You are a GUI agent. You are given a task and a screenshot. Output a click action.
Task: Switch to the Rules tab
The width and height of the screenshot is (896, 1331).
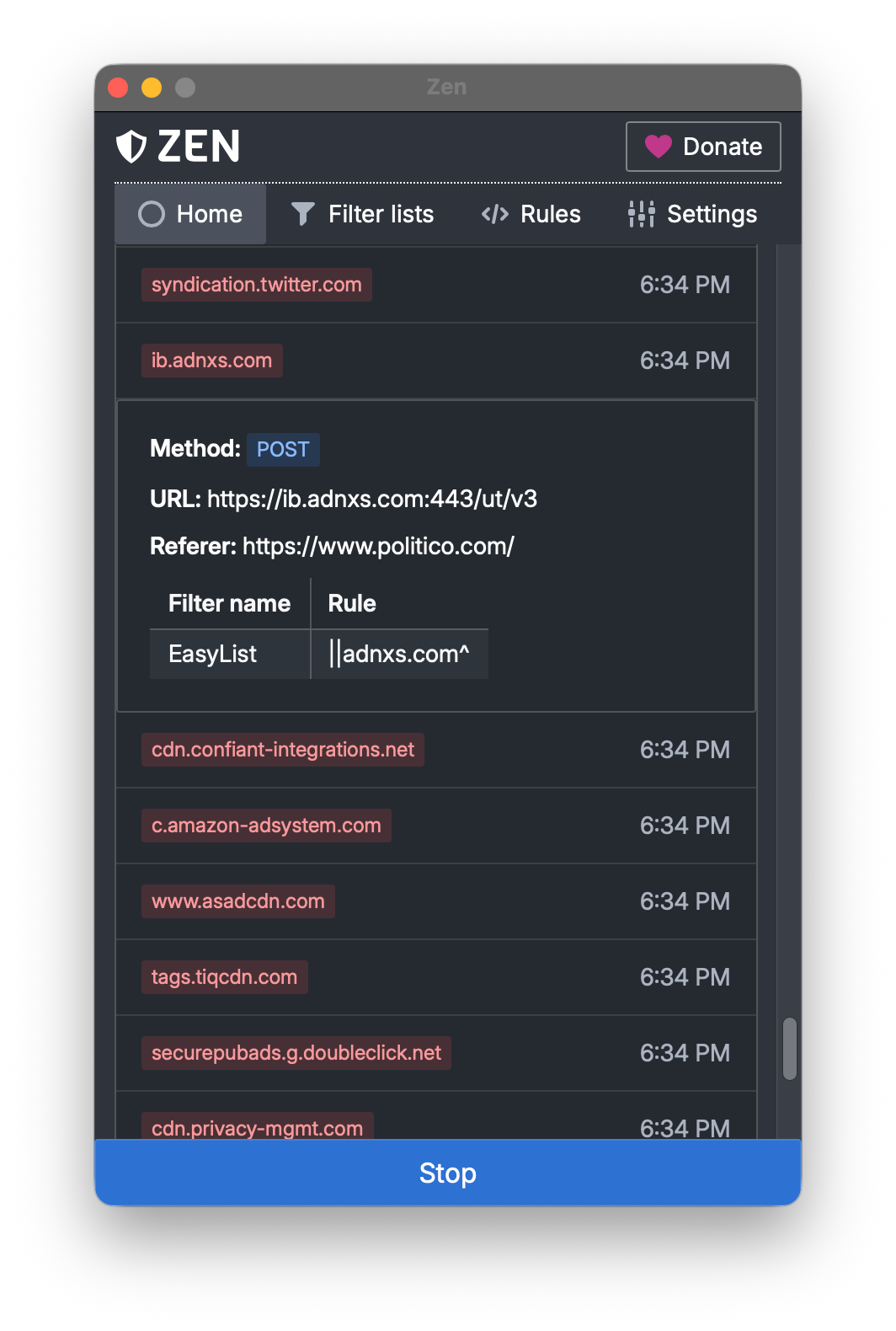point(531,214)
